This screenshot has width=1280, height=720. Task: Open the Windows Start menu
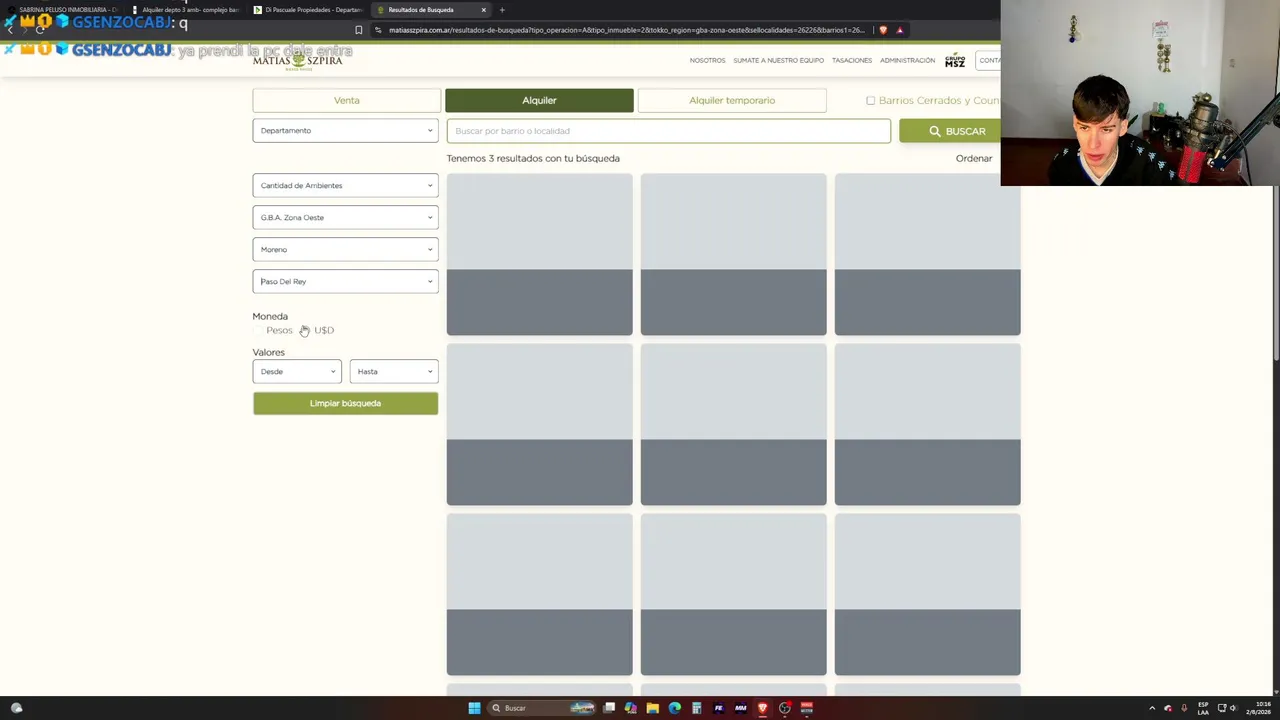(x=474, y=708)
